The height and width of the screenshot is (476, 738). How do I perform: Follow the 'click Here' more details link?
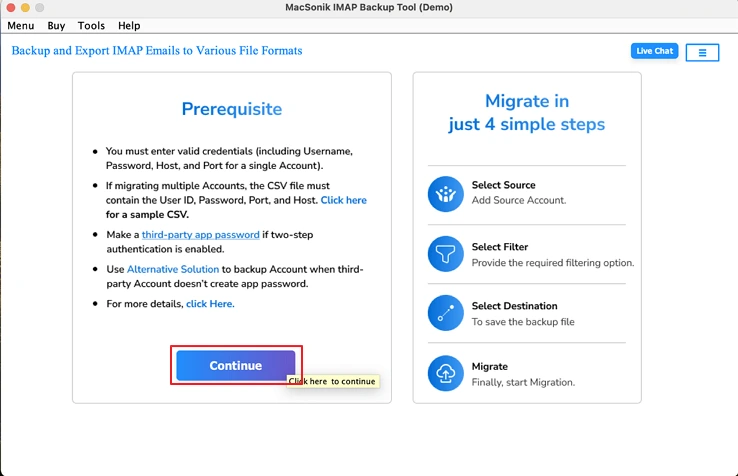(210, 304)
